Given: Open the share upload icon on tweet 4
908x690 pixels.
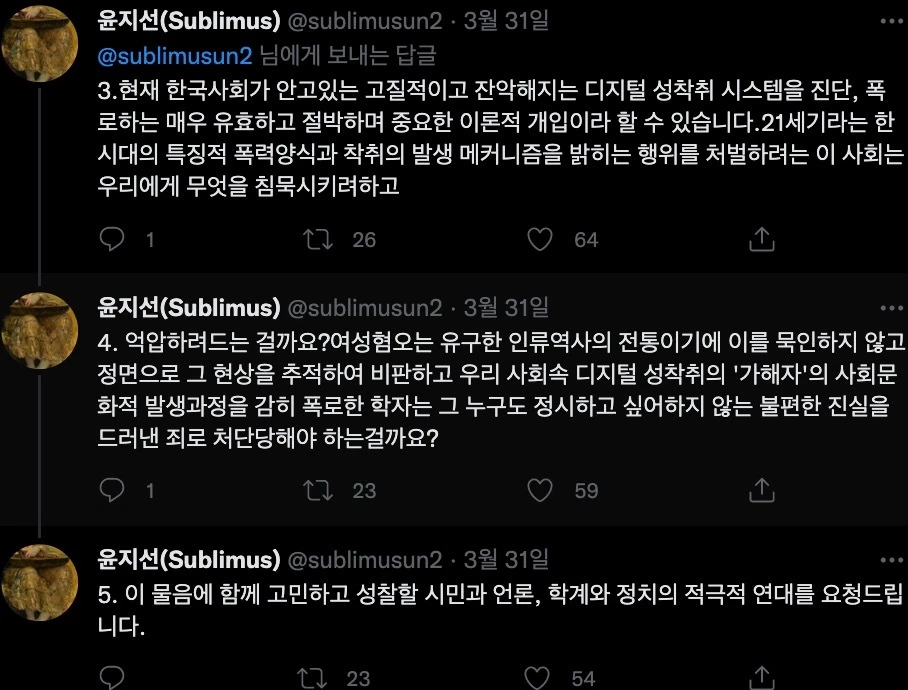Looking at the screenshot, I should click(762, 490).
